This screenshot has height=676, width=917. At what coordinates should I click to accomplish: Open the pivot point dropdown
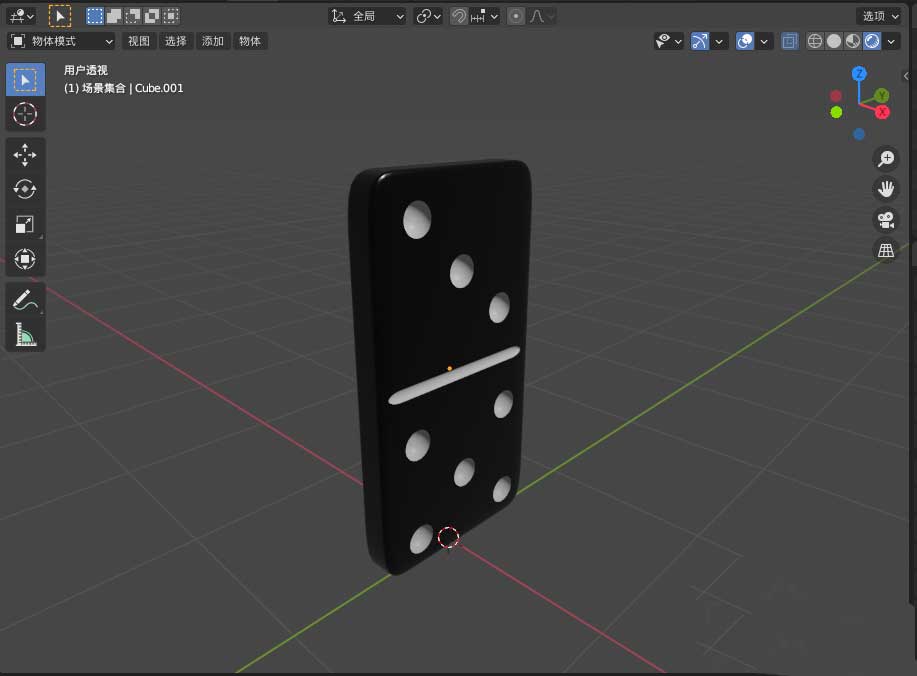(428, 16)
